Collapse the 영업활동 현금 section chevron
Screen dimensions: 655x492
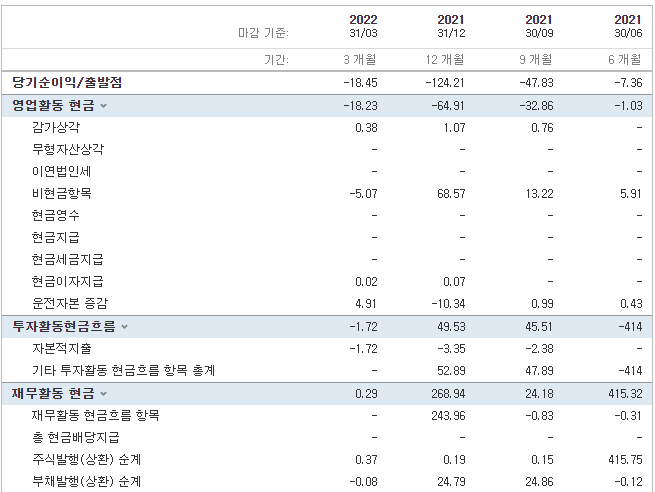(x=104, y=106)
